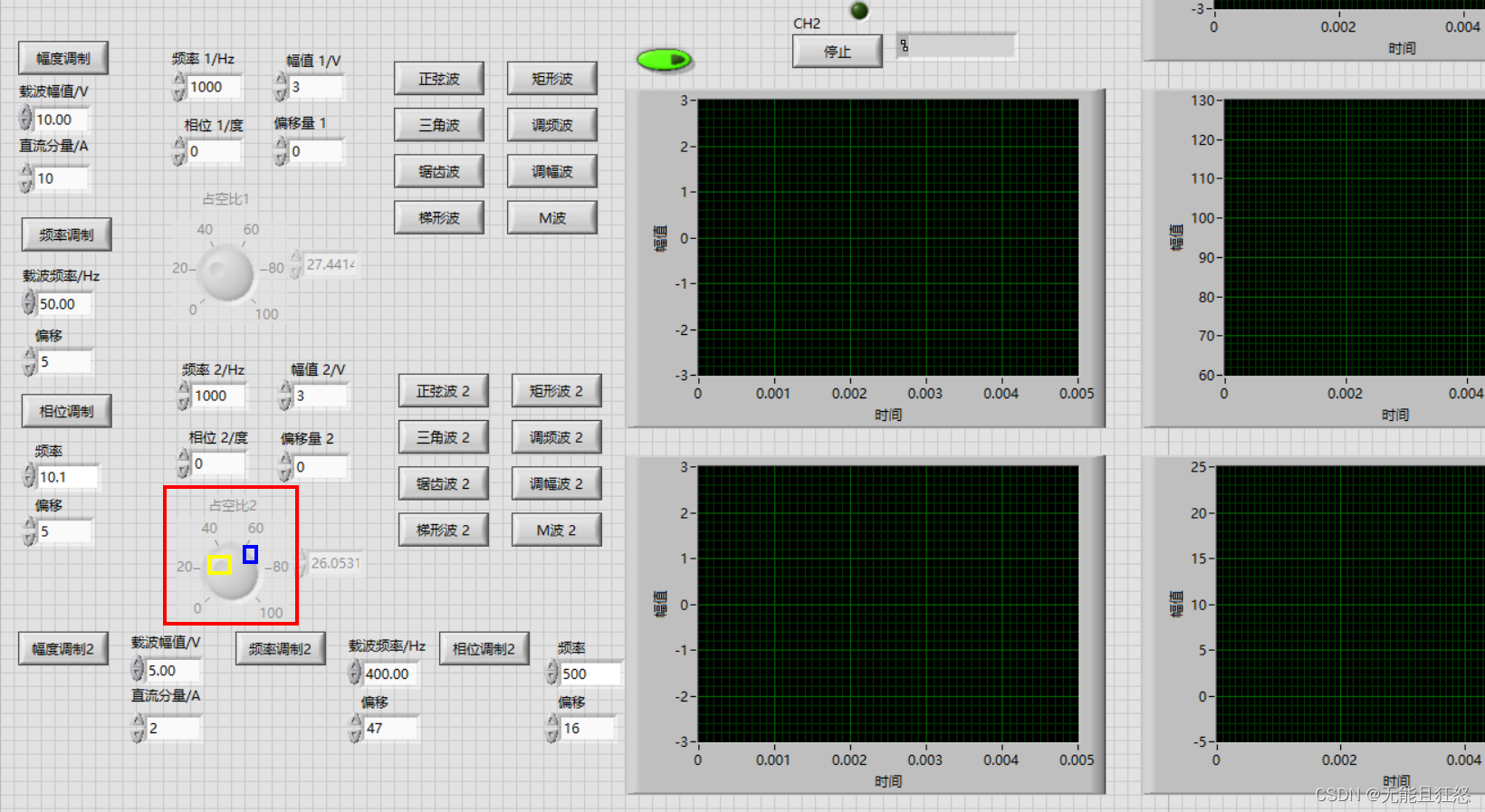Enable the 调频波 waveform button
The height and width of the screenshot is (812, 1485).
[x=552, y=125]
